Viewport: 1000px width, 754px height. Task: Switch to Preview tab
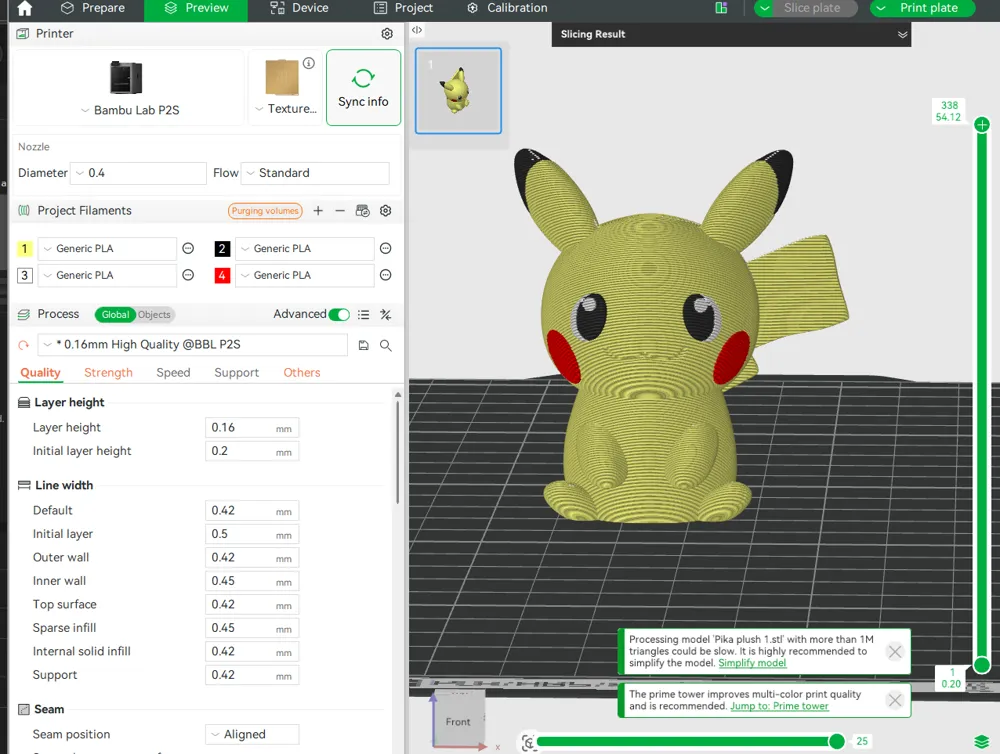pyautogui.click(x=196, y=8)
